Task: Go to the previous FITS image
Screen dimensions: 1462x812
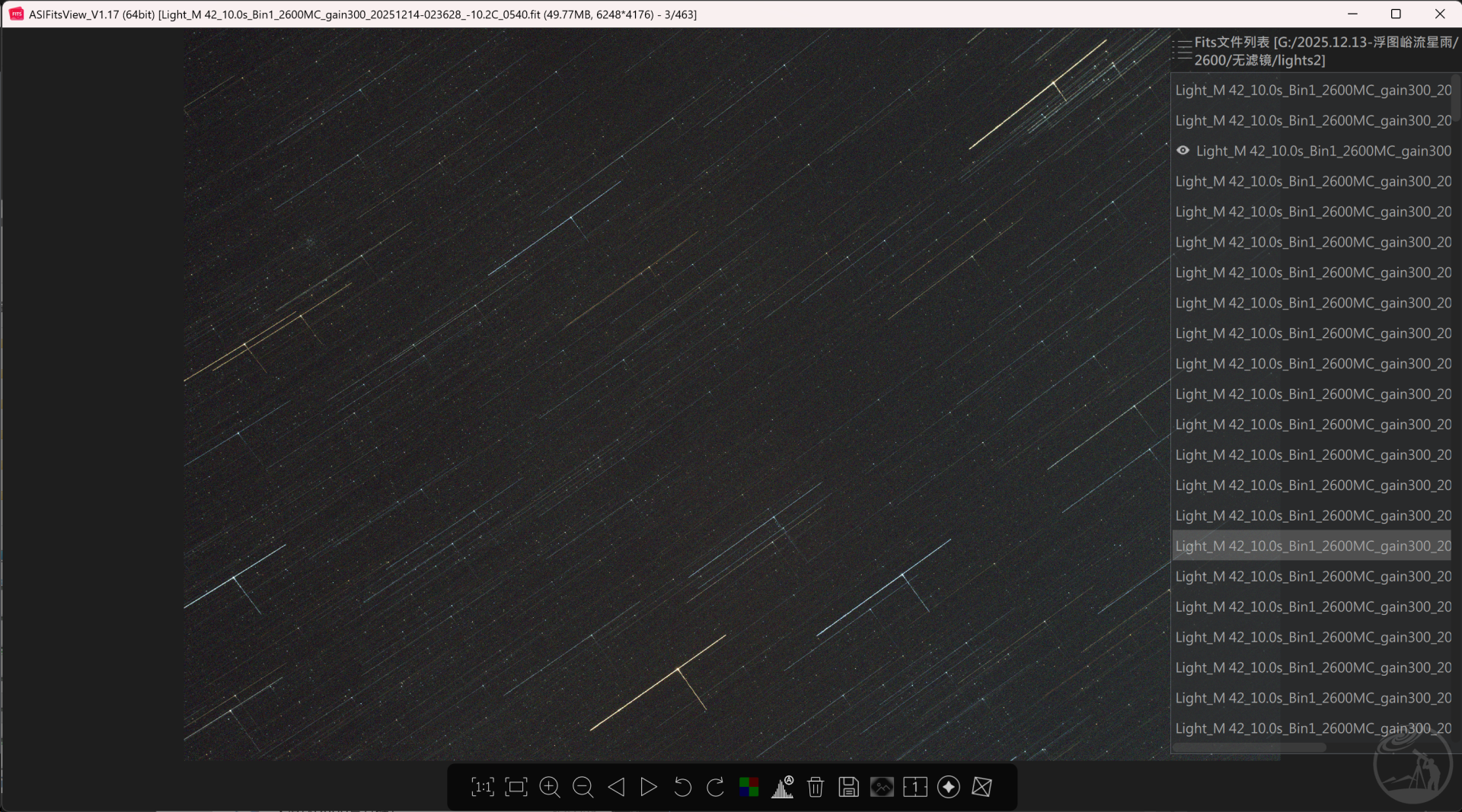Action: [616, 787]
